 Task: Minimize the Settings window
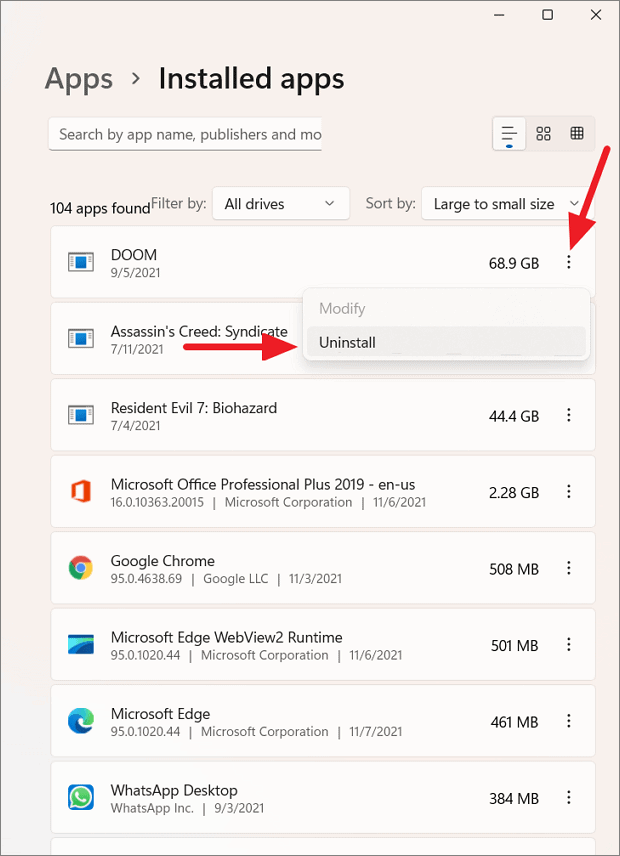pyautogui.click(x=499, y=15)
